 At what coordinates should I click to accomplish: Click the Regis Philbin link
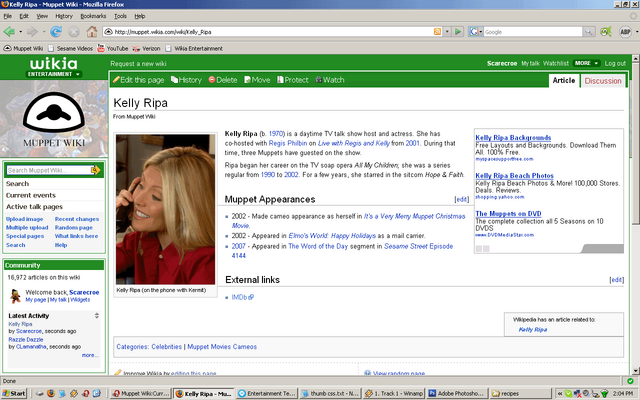pyautogui.click(x=288, y=143)
